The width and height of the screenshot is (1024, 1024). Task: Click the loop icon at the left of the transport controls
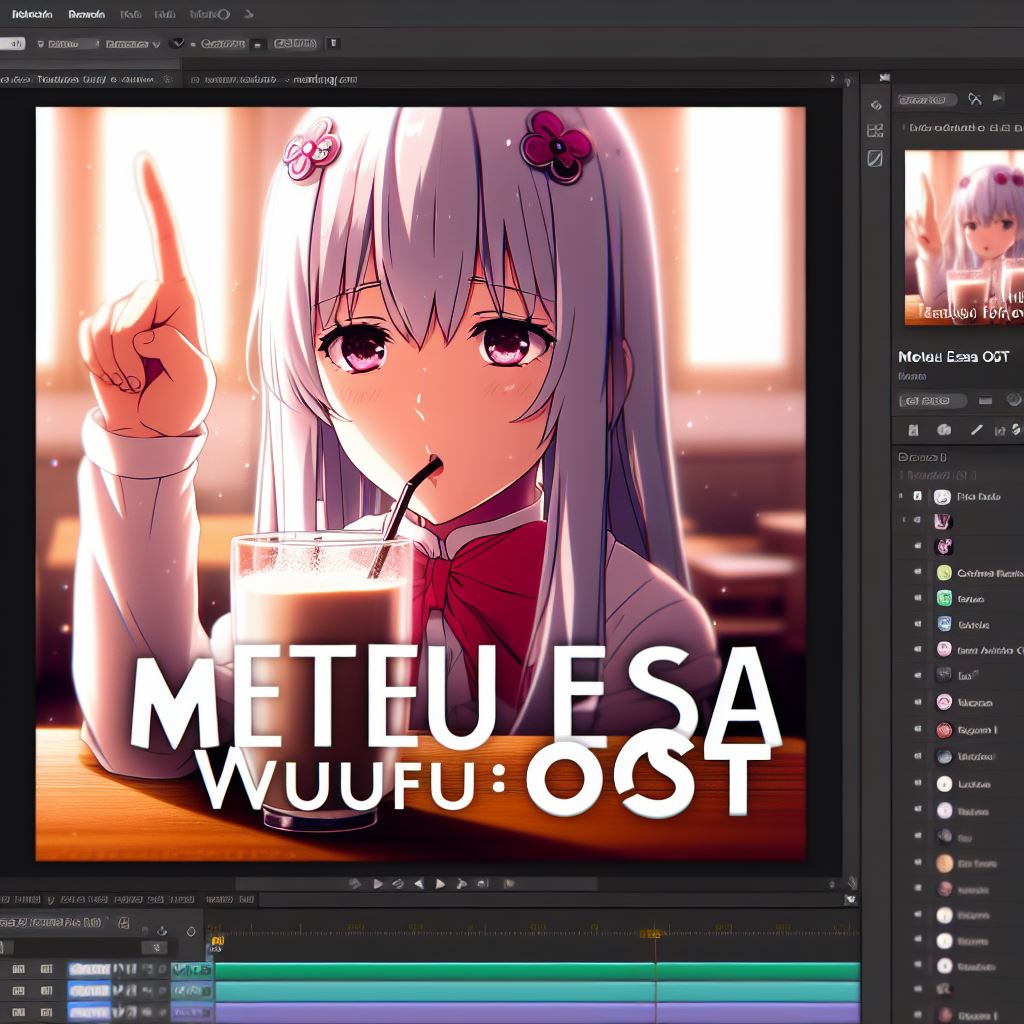355,884
